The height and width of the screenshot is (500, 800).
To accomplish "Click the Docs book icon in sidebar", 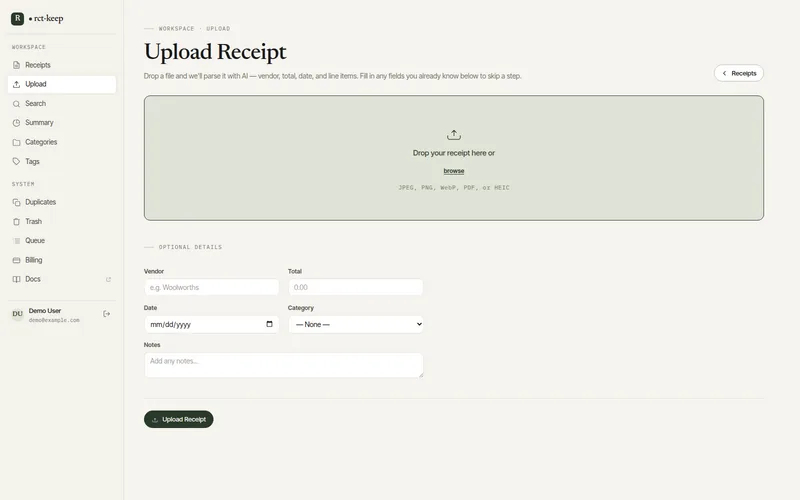I will coord(16,279).
